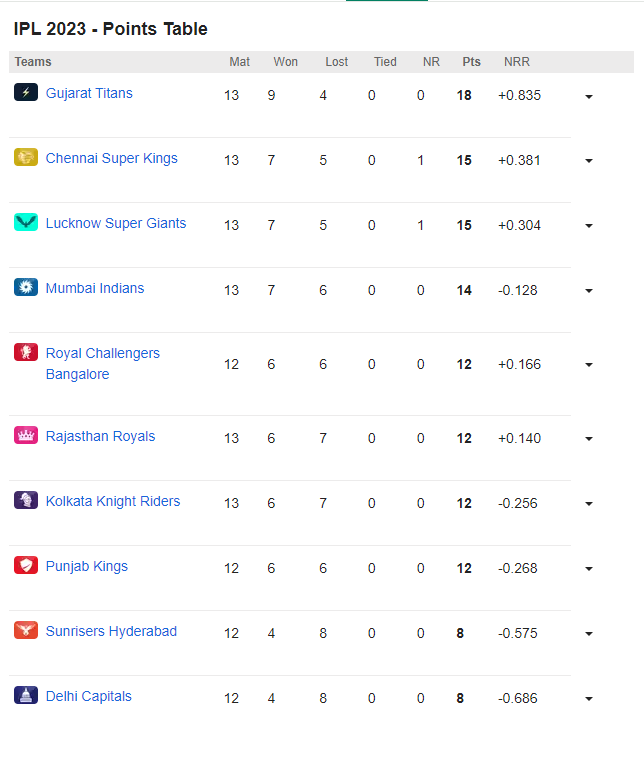The height and width of the screenshot is (768, 644).
Task: Expand Kolkata Knight Riders match details
Action: [x=589, y=504]
